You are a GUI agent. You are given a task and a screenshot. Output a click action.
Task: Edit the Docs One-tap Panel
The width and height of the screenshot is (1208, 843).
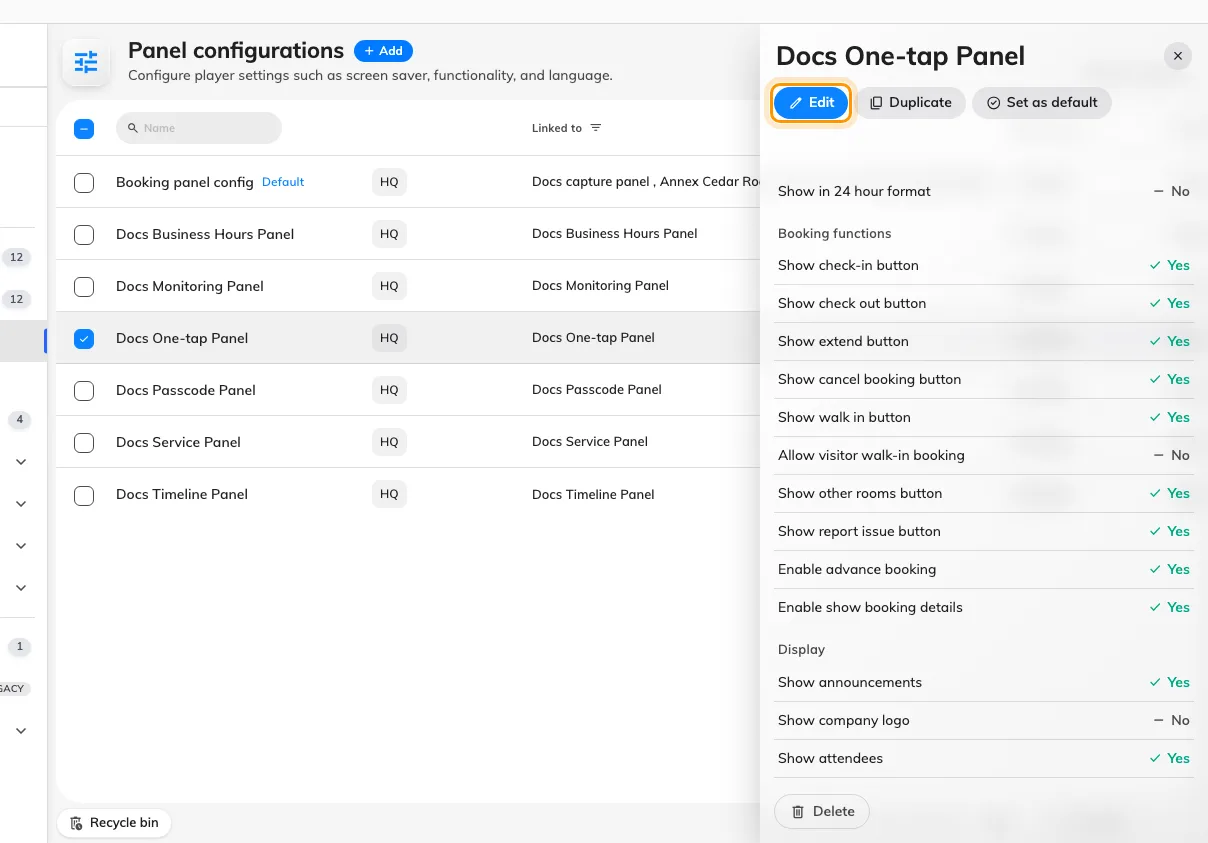(811, 102)
